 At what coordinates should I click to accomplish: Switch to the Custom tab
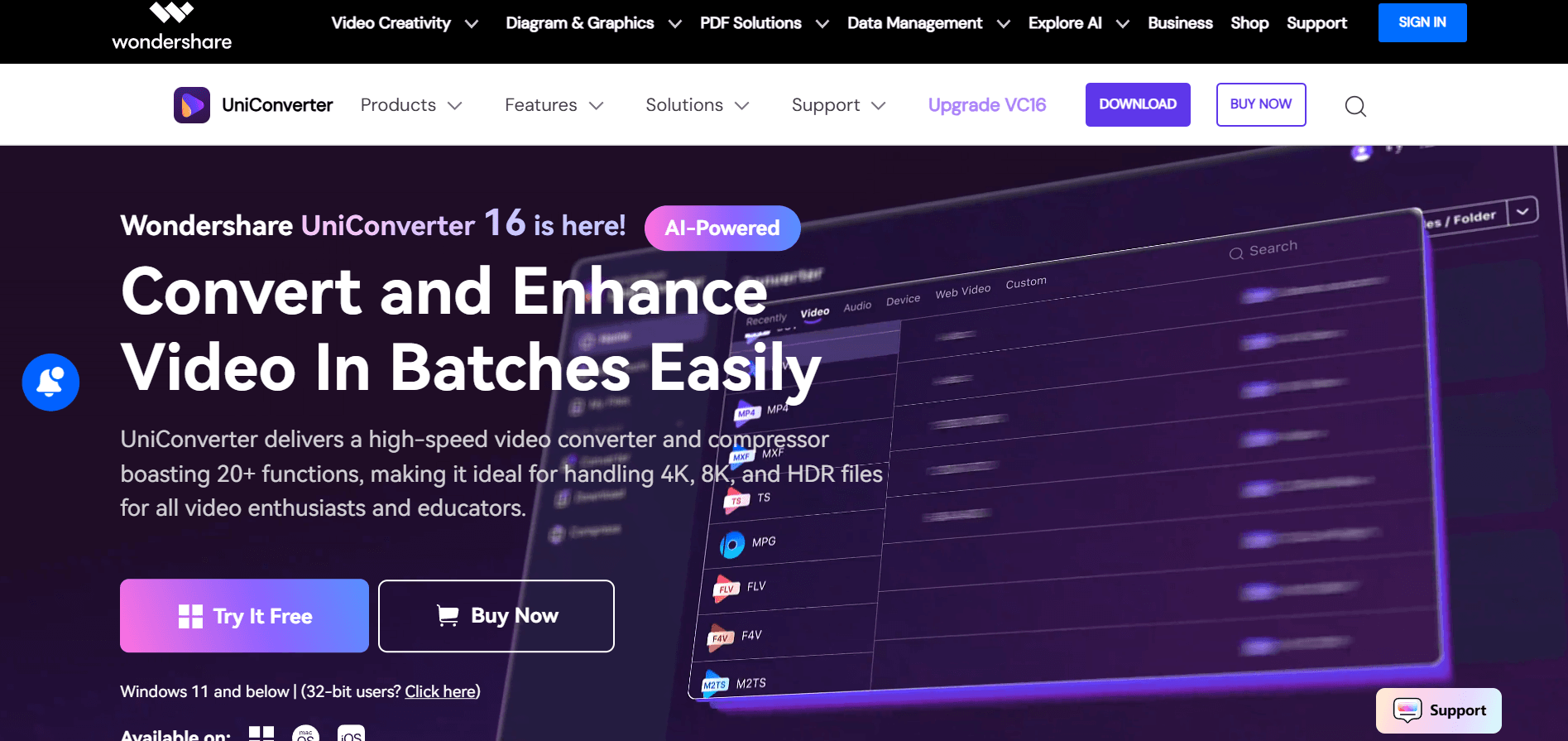tap(1026, 283)
